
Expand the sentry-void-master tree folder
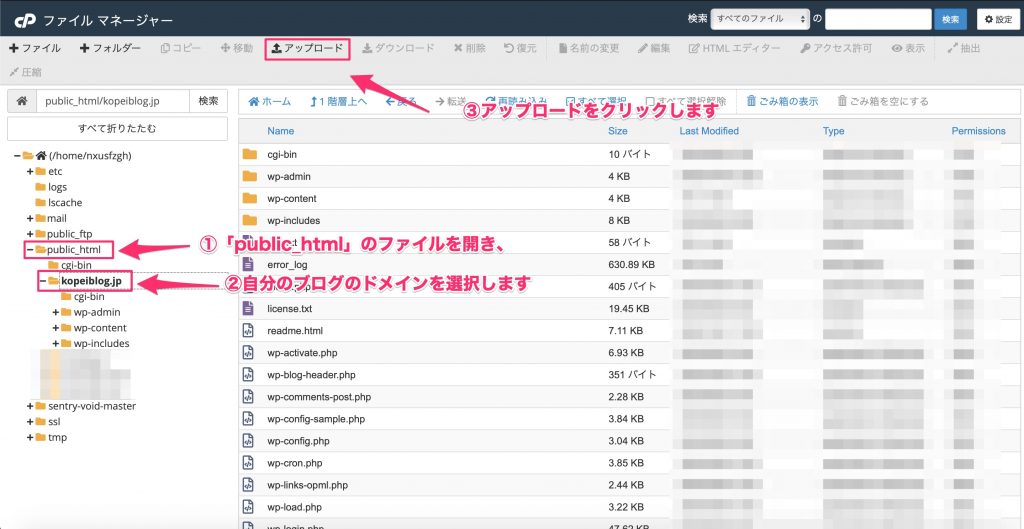tap(30, 406)
